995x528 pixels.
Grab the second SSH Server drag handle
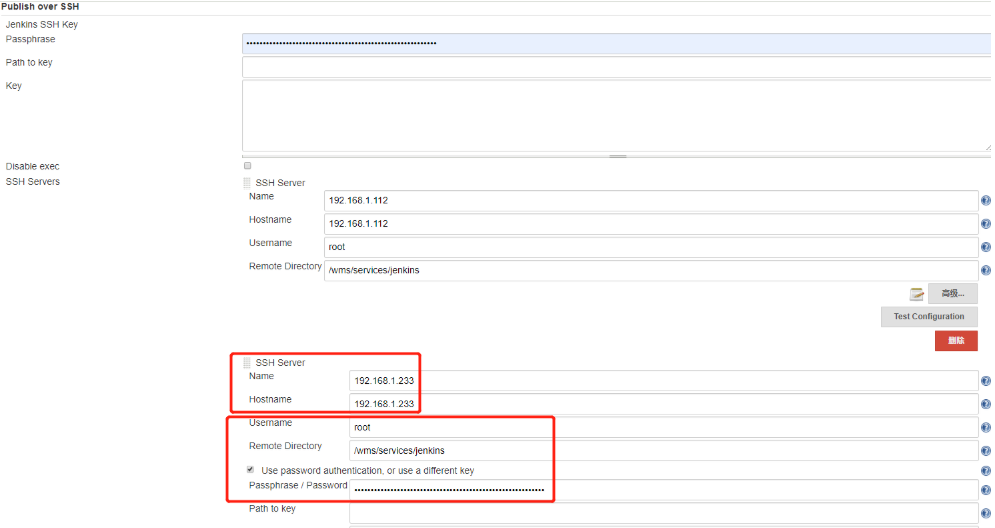pos(247,363)
